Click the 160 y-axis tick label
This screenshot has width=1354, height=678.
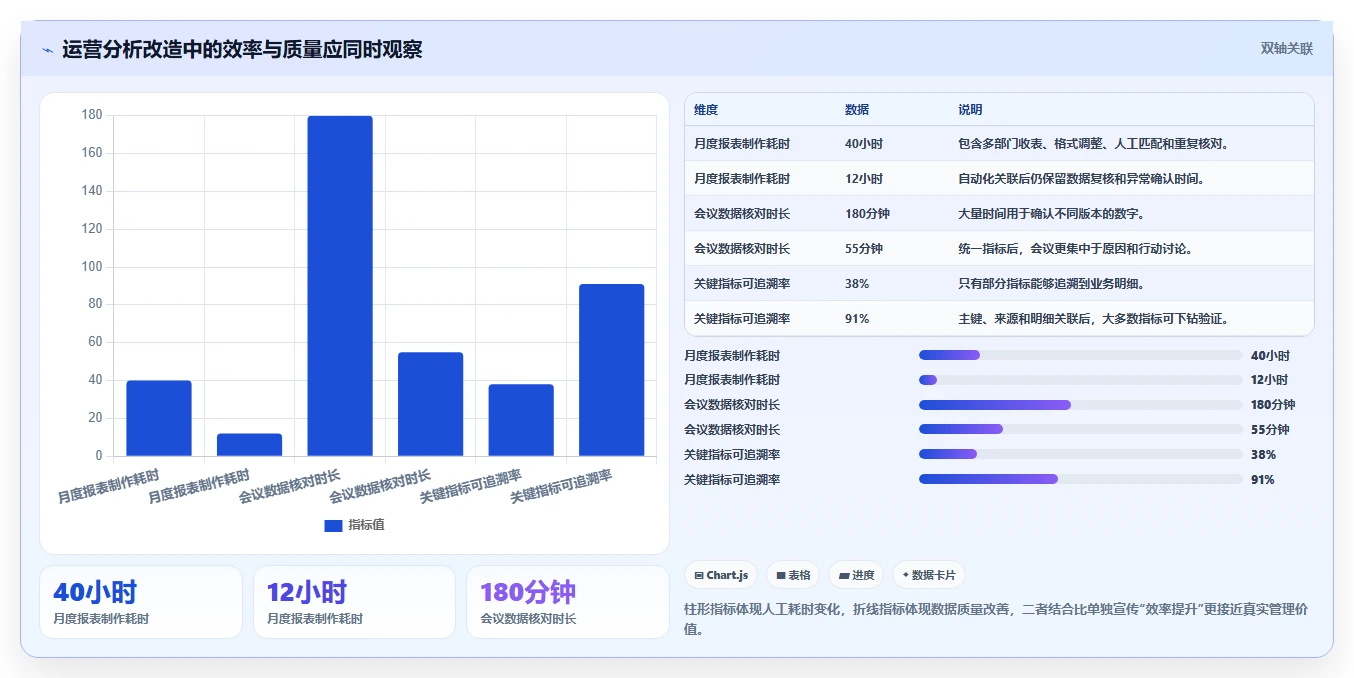92,153
